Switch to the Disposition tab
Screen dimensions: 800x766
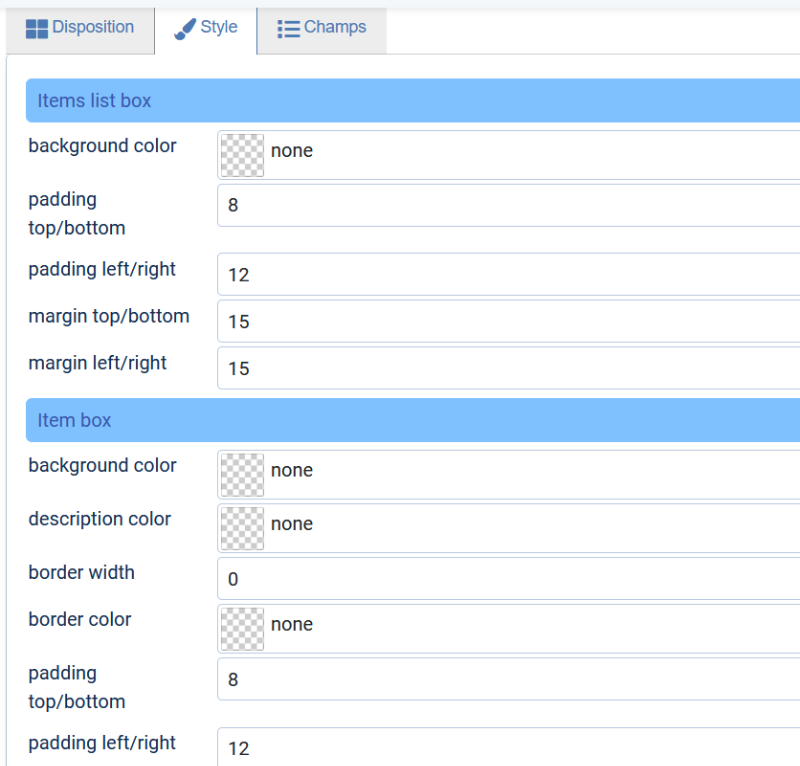(80, 28)
